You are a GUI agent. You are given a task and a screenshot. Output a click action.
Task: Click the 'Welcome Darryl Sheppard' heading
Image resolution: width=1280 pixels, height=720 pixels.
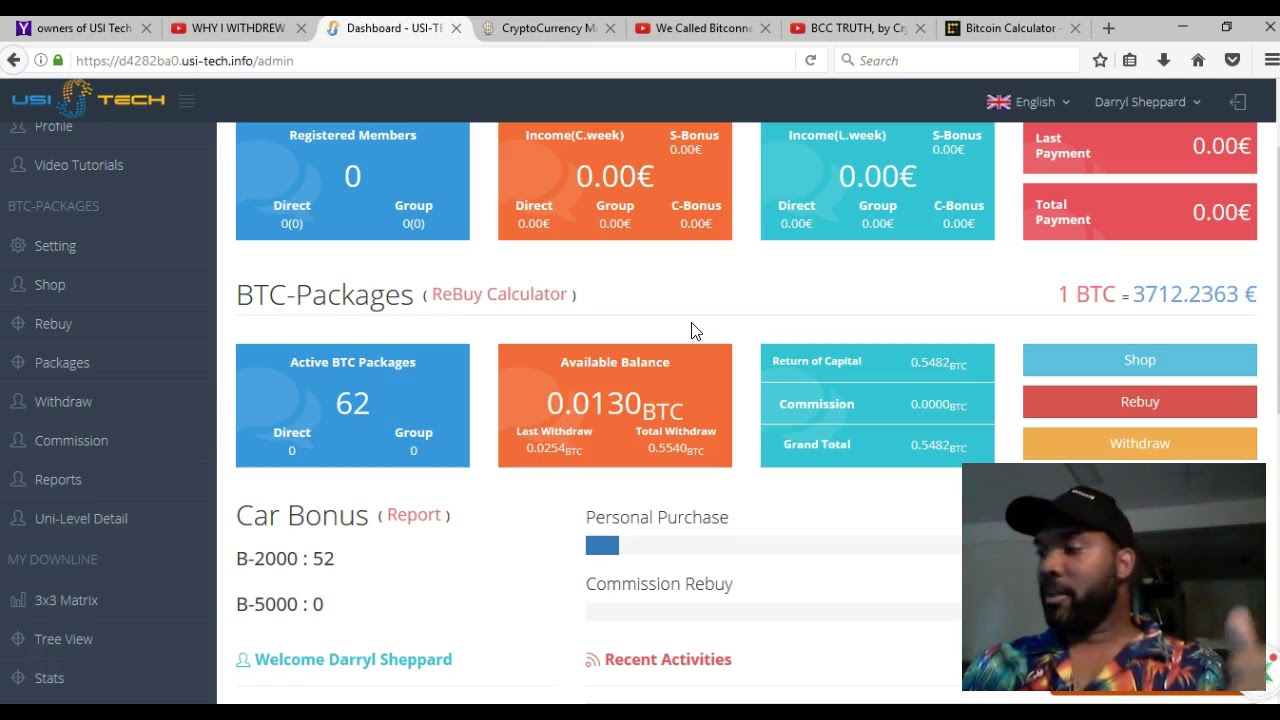353,660
